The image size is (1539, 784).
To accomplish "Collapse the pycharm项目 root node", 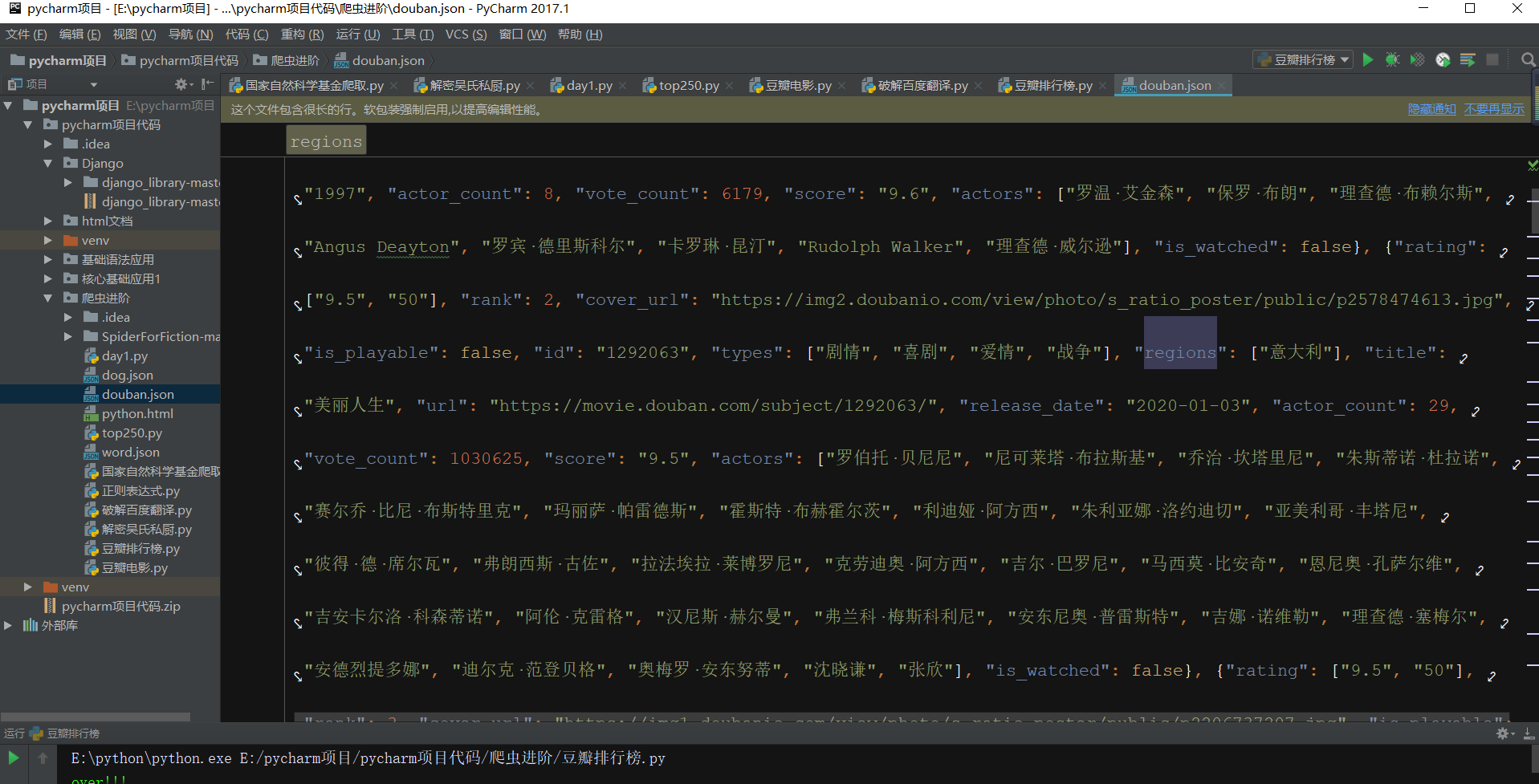I will pos(8,105).
